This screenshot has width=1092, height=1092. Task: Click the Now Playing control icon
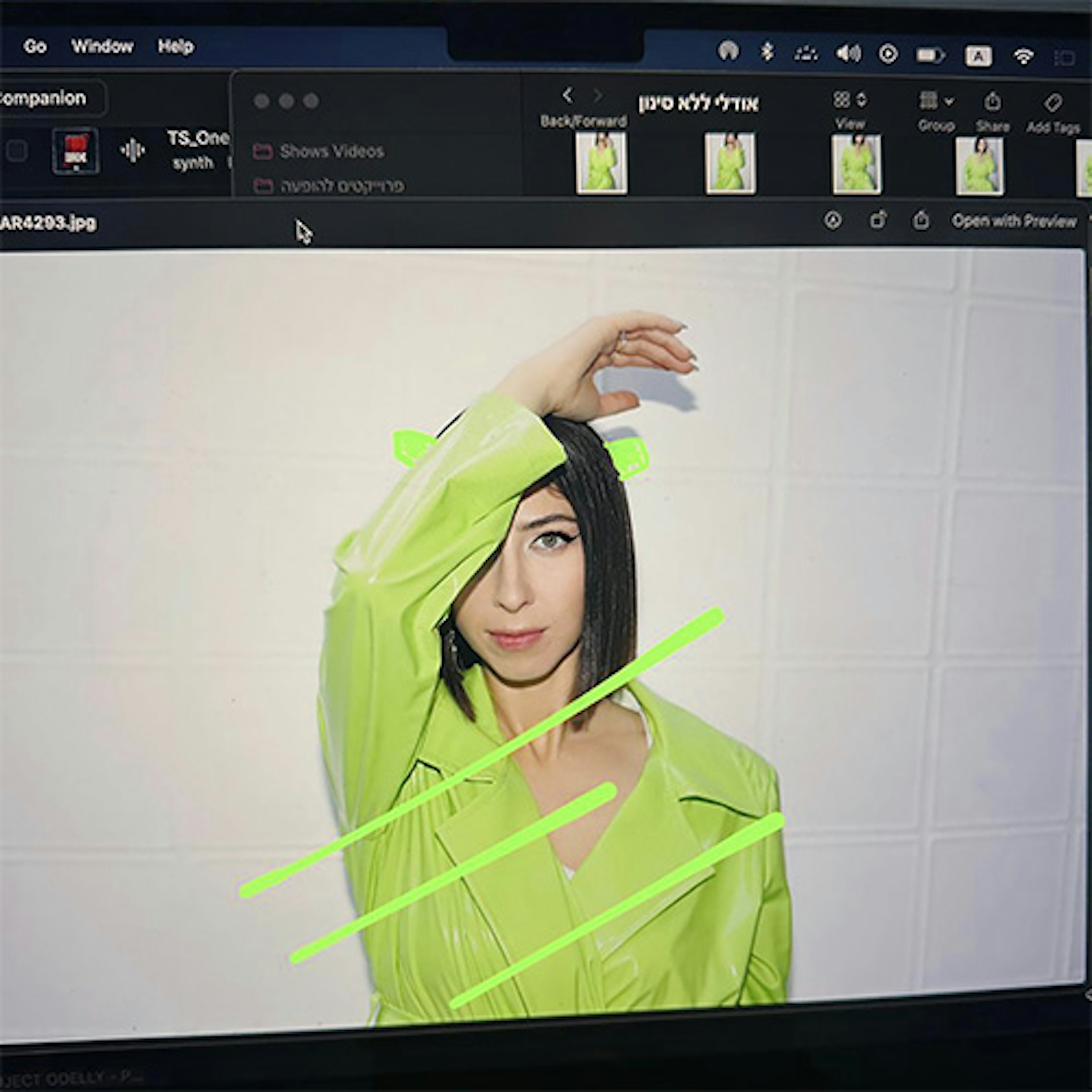888,54
